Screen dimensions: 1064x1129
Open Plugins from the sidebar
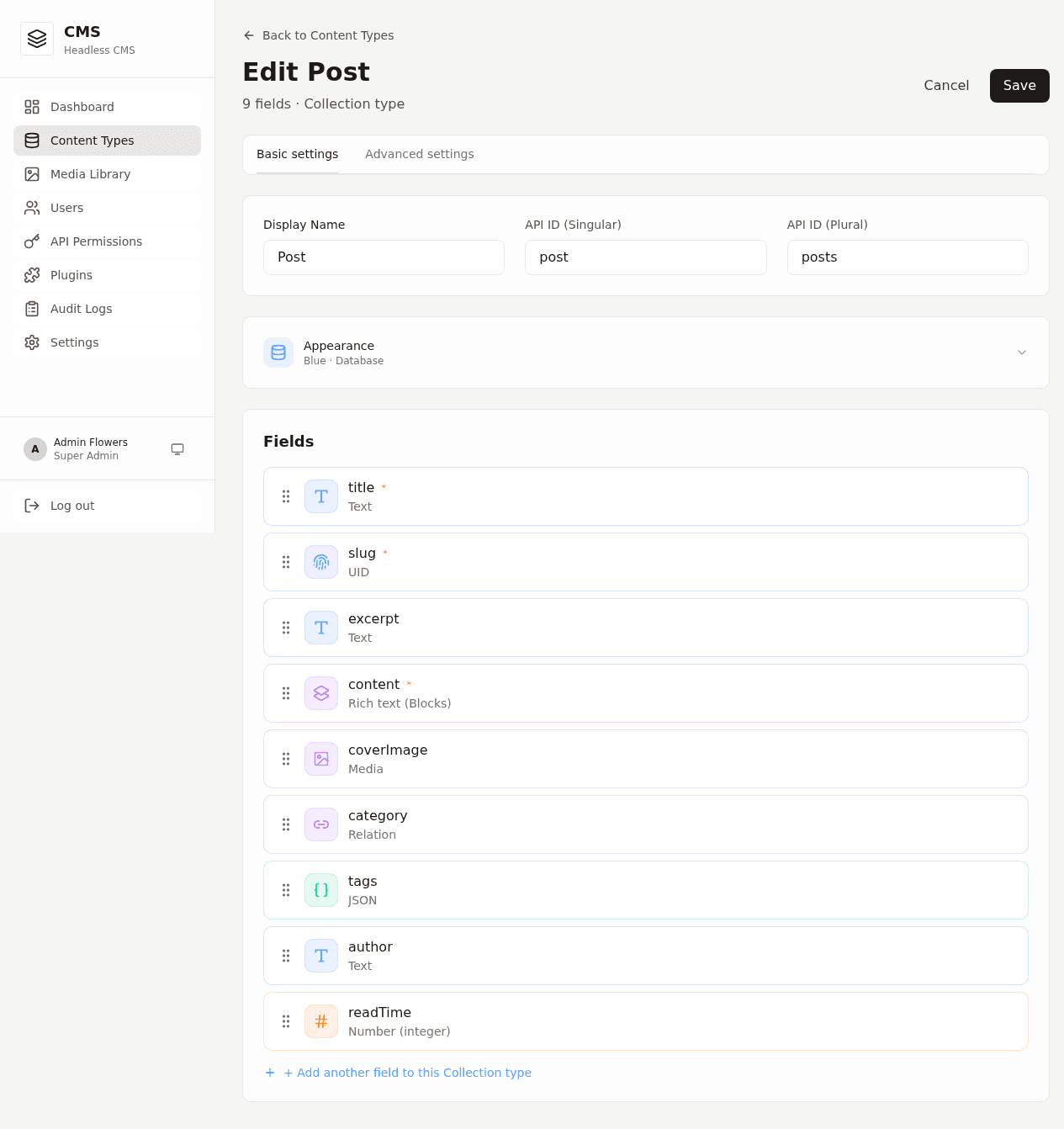pyautogui.click(x=107, y=275)
